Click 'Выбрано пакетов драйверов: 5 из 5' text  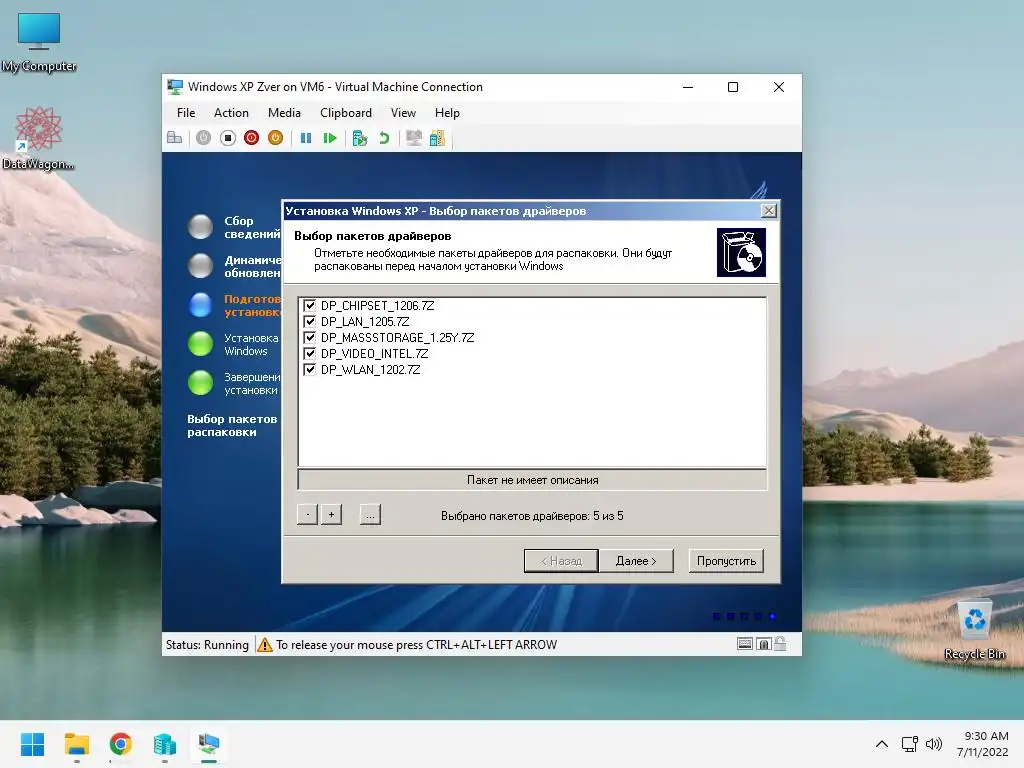click(532, 516)
